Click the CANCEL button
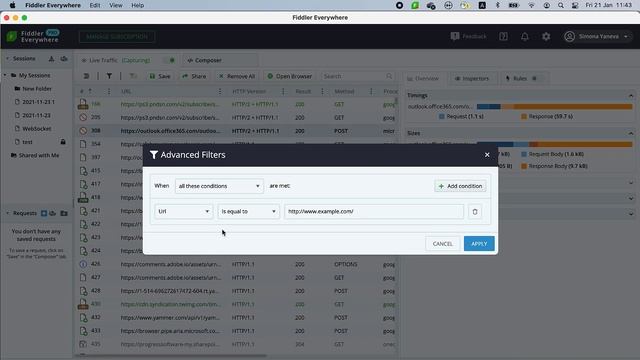640x360 pixels. [442, 244]
